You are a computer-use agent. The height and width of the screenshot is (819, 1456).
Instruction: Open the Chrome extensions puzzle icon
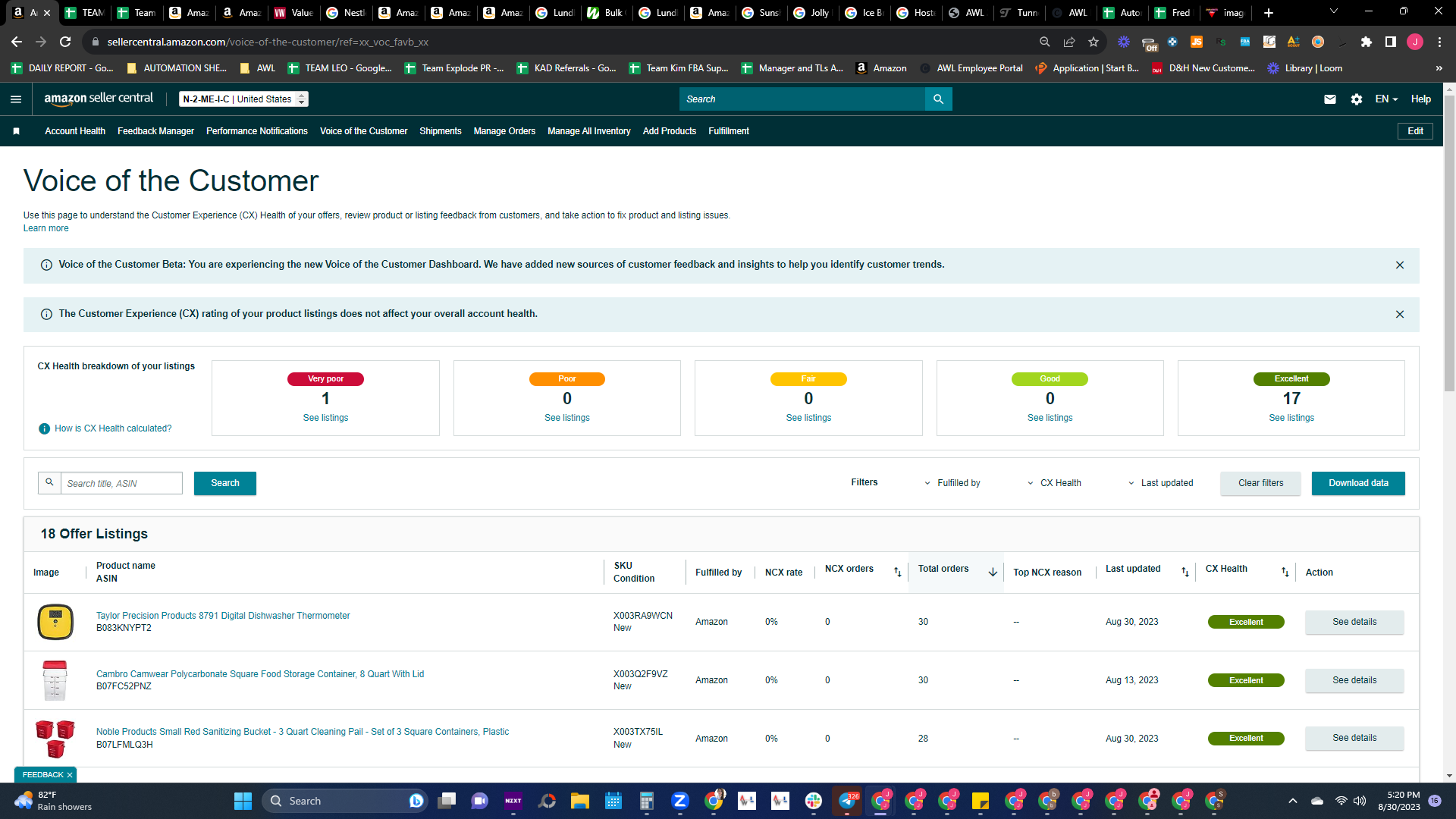(1367, 42)
